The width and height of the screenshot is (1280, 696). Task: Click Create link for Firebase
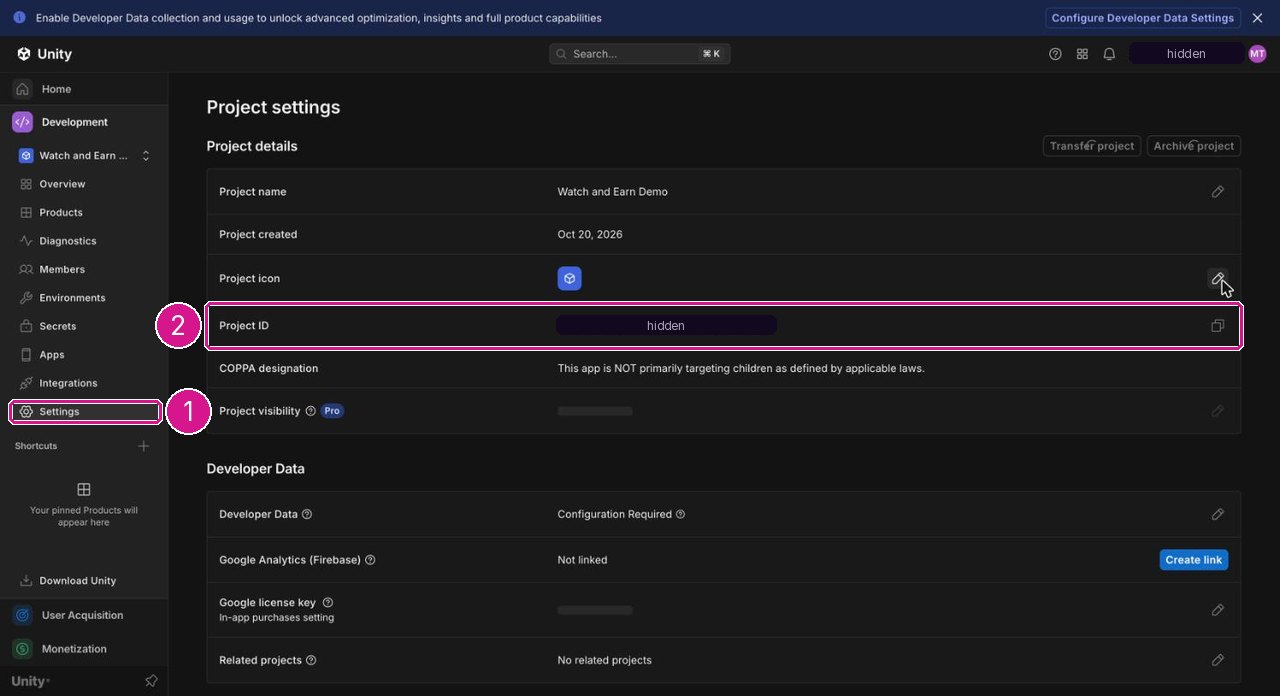point(1194,560)
